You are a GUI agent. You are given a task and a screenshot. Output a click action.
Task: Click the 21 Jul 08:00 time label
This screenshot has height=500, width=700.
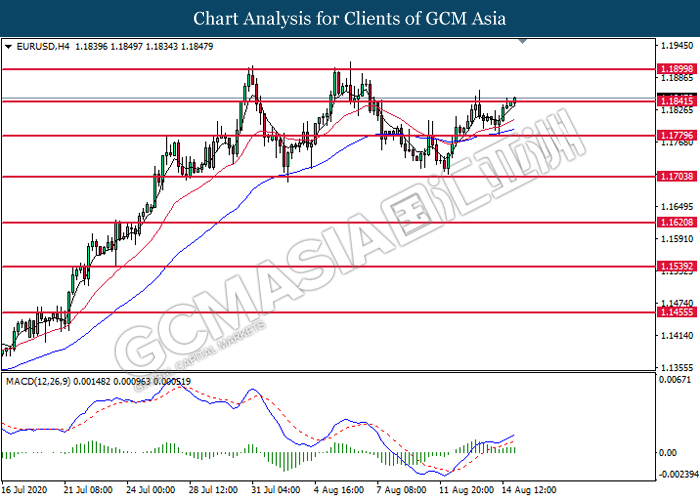tap(88, 490)
